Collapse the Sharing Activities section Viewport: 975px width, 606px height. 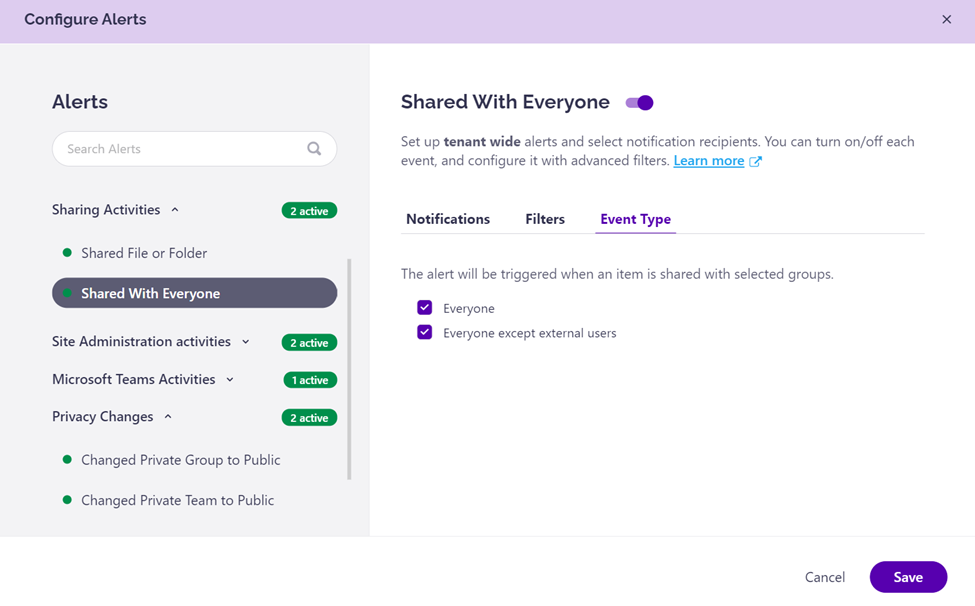(175, 210)
